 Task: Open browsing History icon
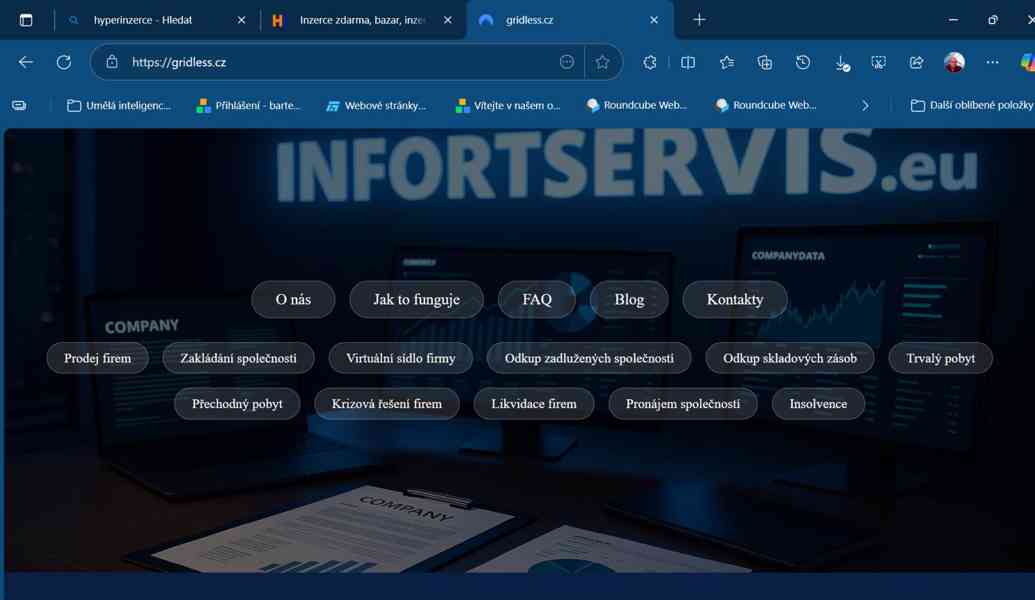(803, 62)
